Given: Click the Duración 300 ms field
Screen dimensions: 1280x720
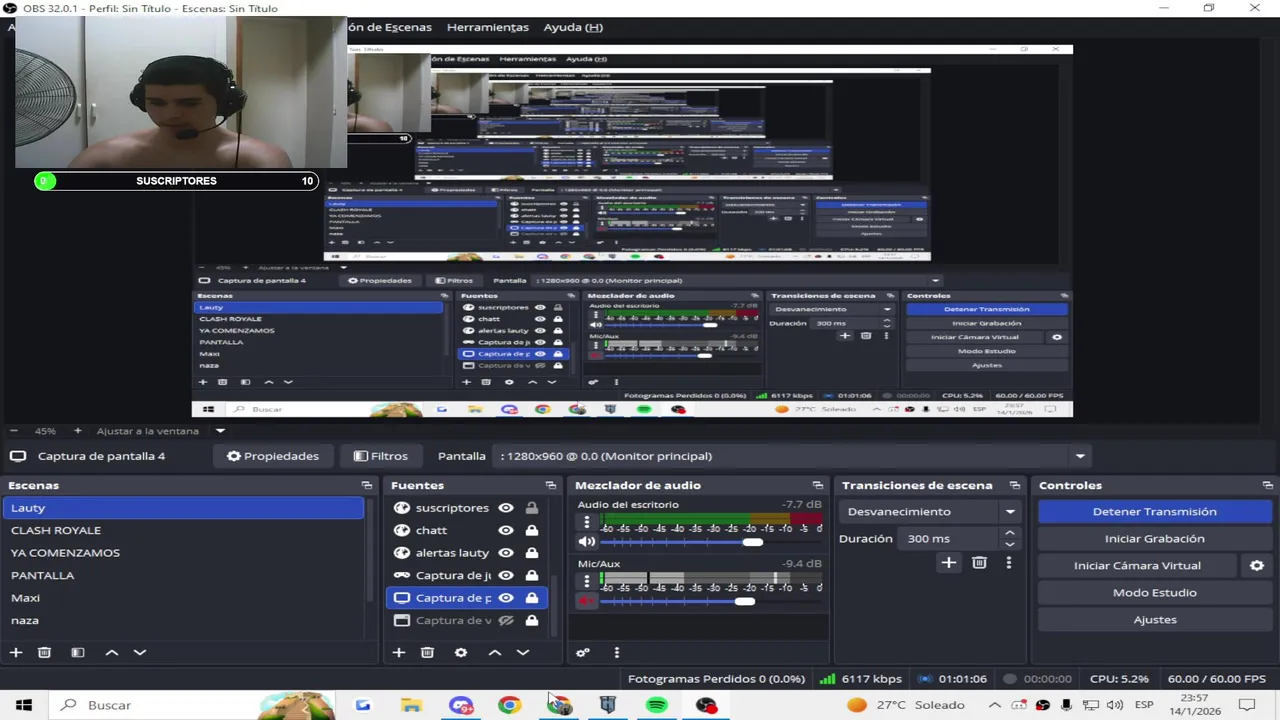Looking at the screenshot, I should click(x=950, y=538).
